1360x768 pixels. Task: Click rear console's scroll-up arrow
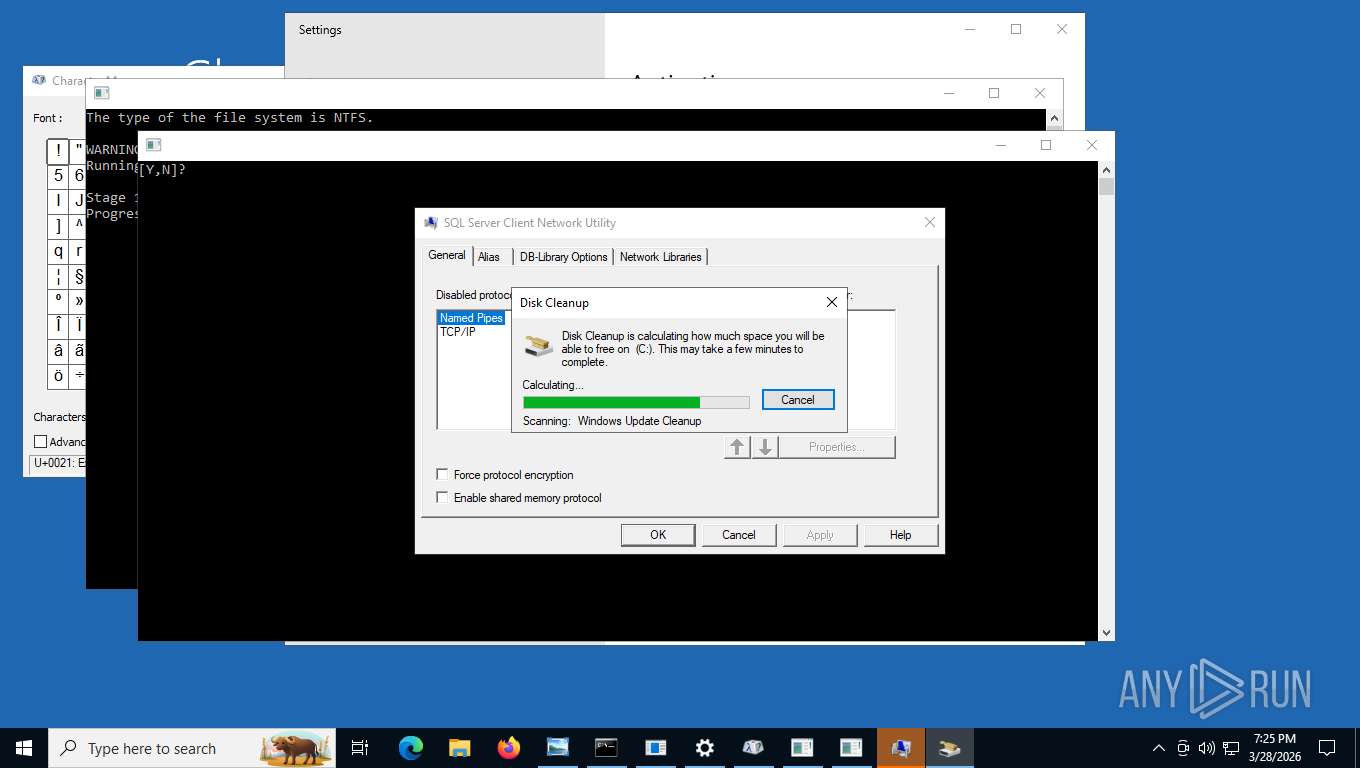click(1054, 118)
